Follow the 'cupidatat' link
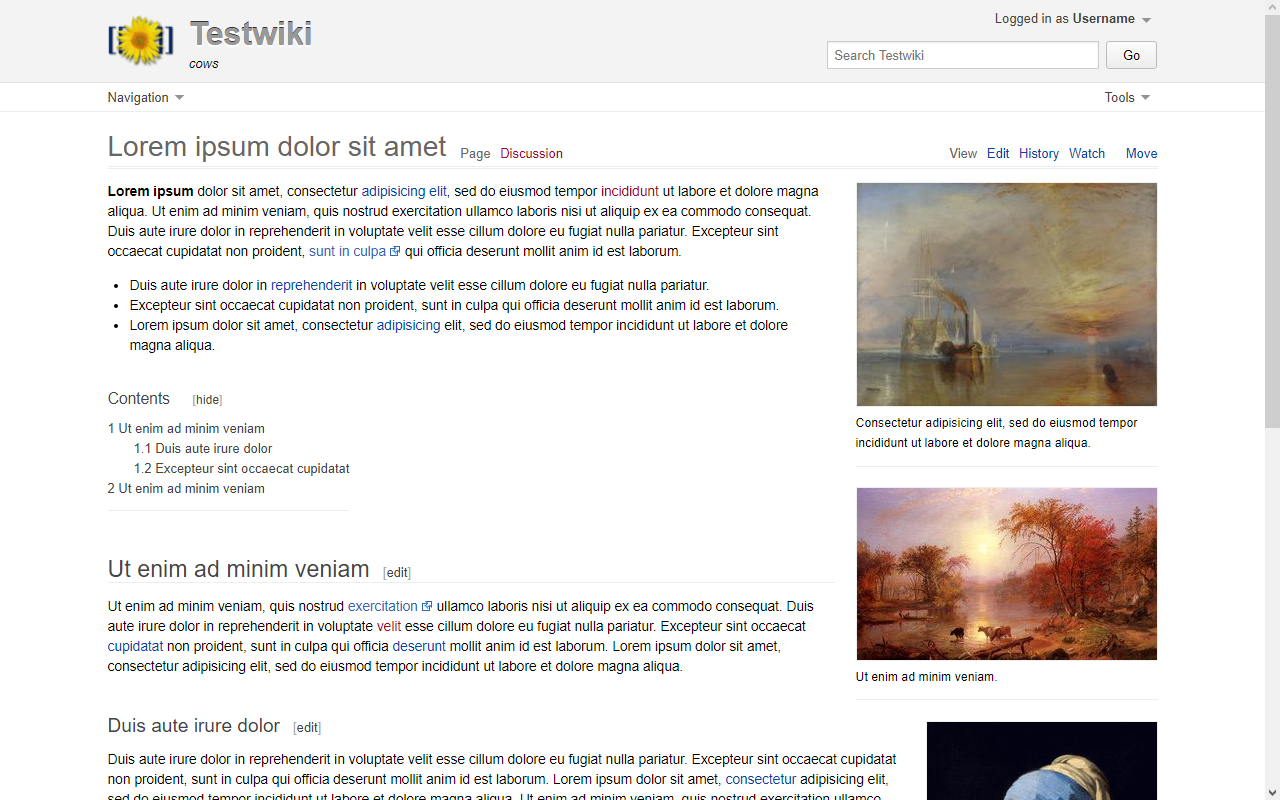The height and width of the screenshot is (800, 1280). tap(135, 646)
